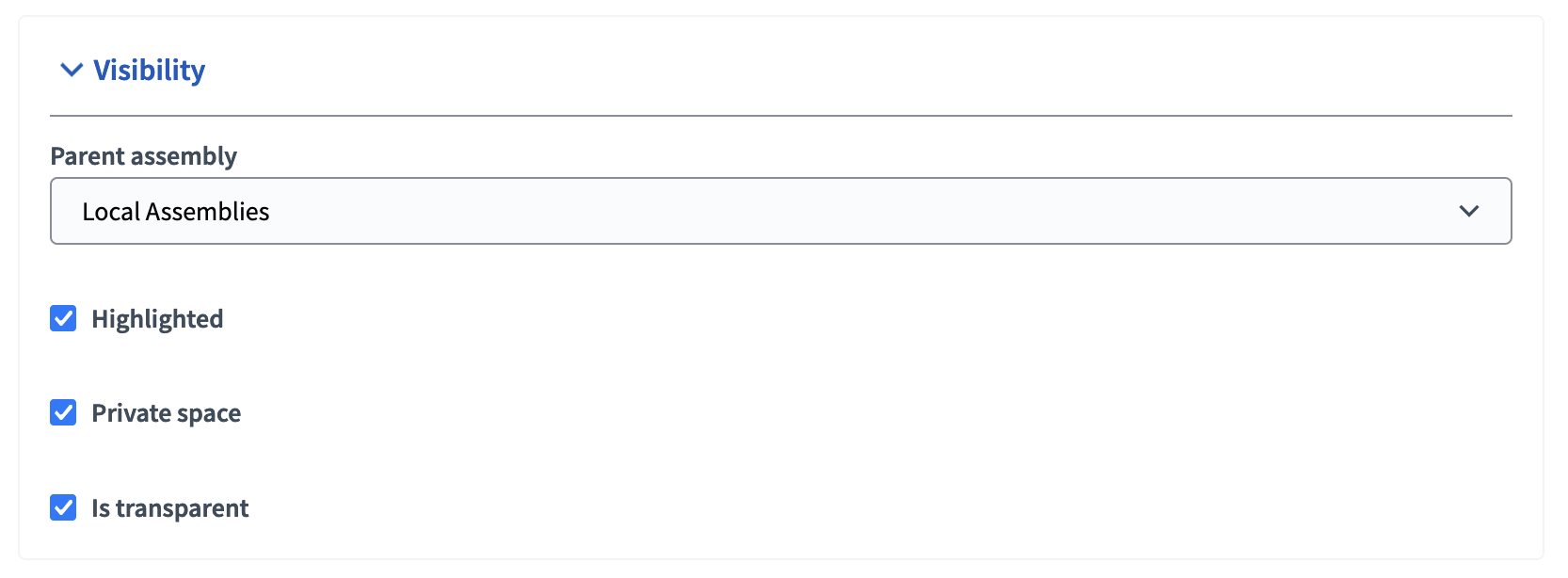Click the Visibility section heading
The image size is (1568, 578).
click(x=148, y=70)
